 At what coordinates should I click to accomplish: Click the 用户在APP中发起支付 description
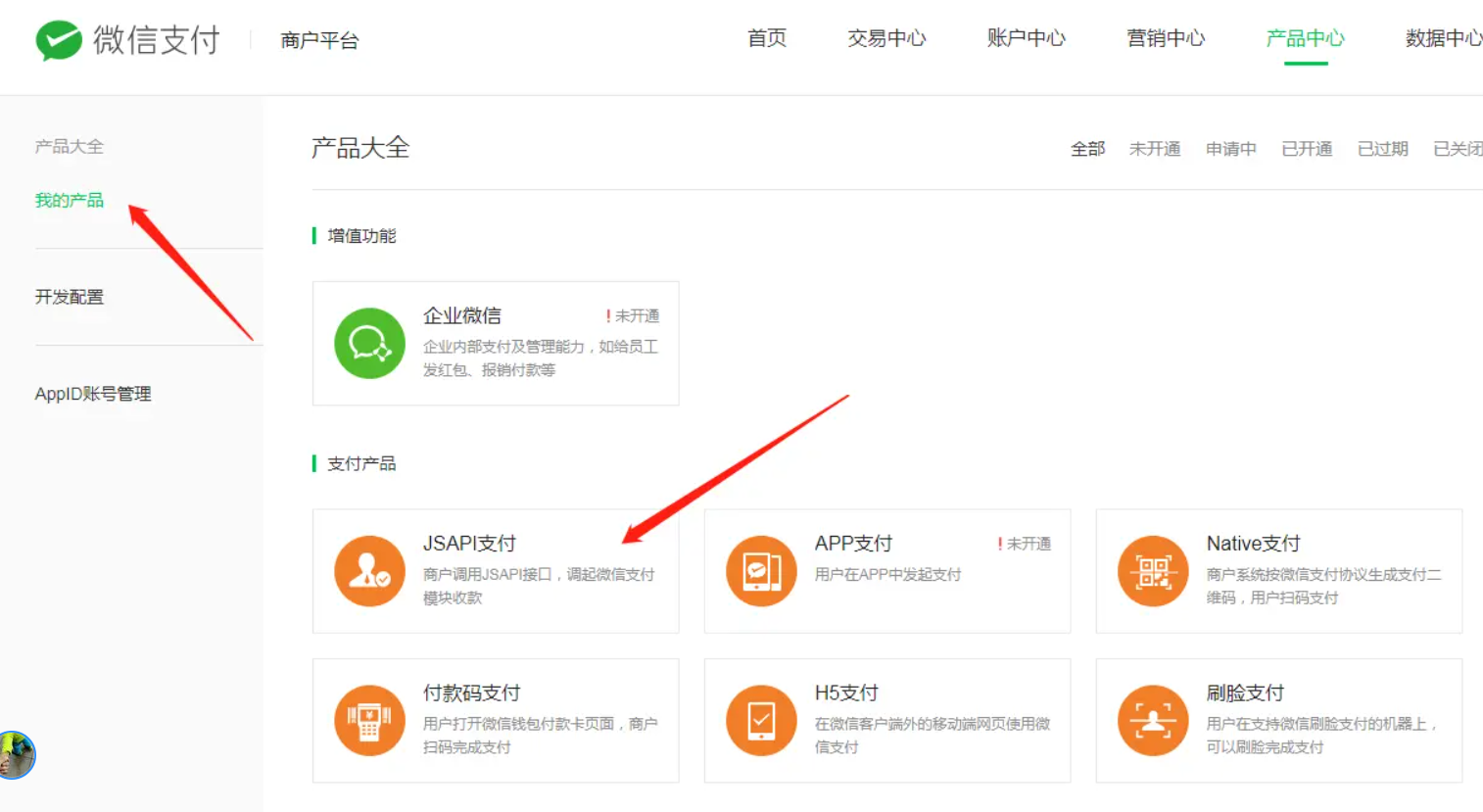pos(887,575)
